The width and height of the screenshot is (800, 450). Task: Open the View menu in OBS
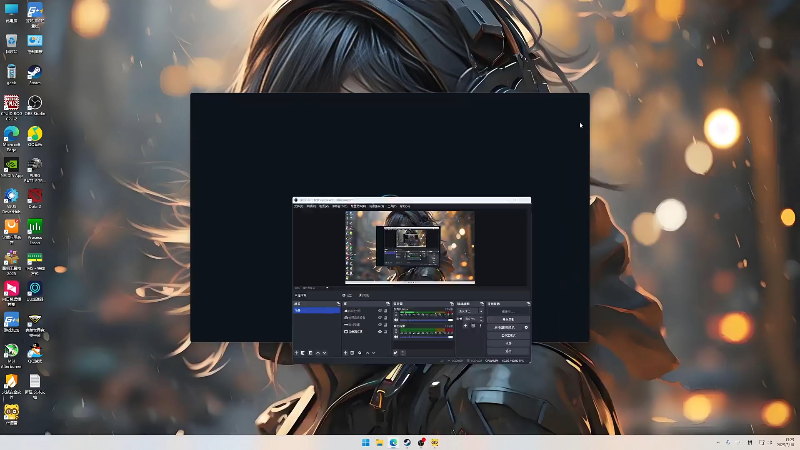coord(324,207)
